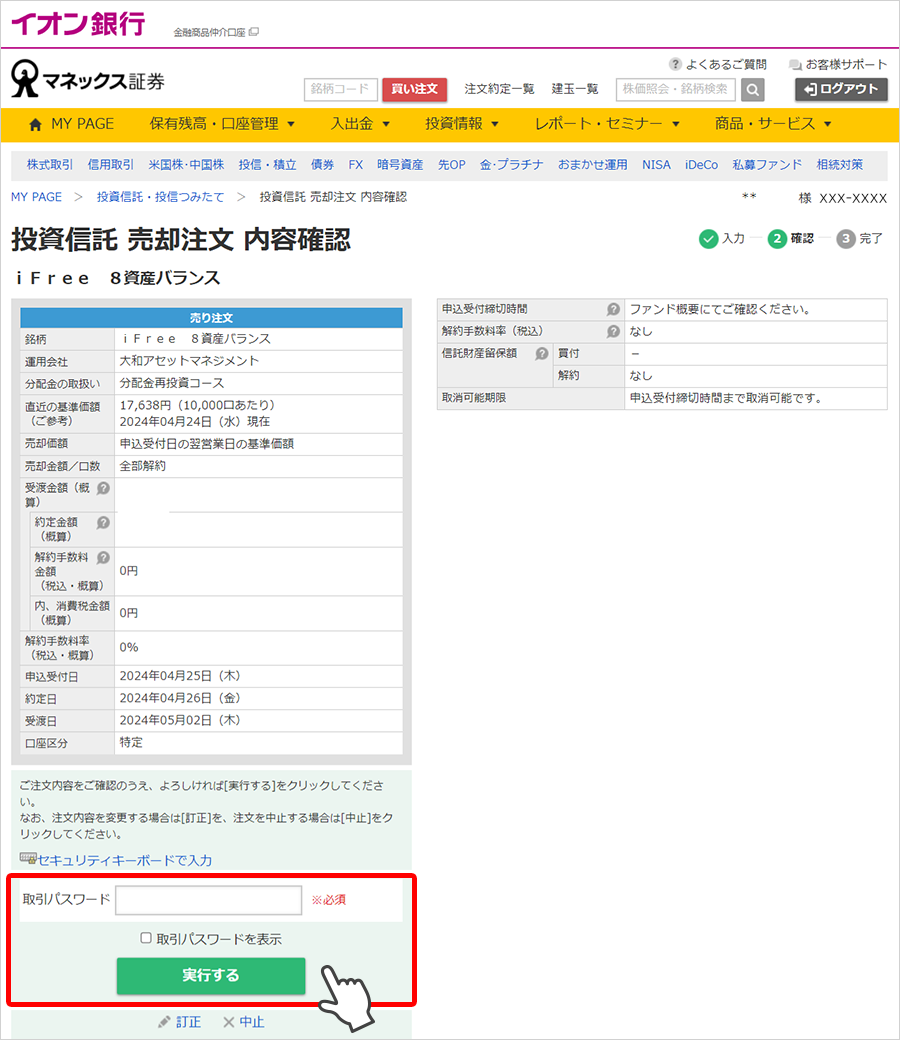Open the 債券 tab
This screenshot has height=1040, width=900.
[322, 165]
